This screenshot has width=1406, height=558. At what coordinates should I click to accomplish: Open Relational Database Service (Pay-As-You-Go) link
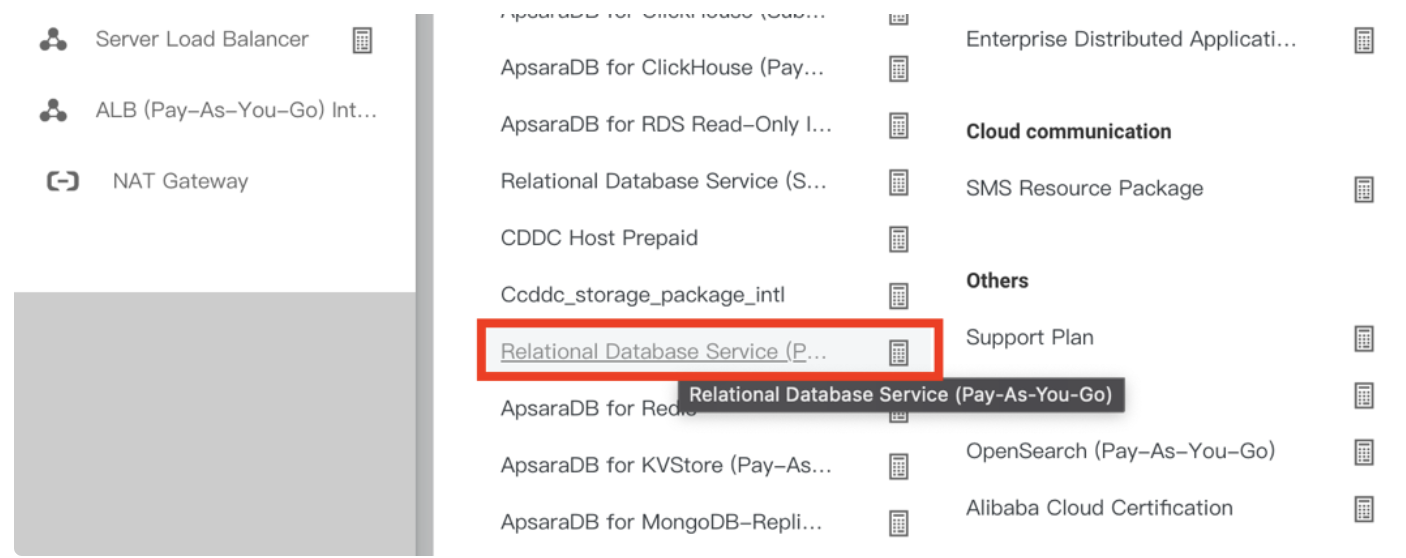coord(663,352)
